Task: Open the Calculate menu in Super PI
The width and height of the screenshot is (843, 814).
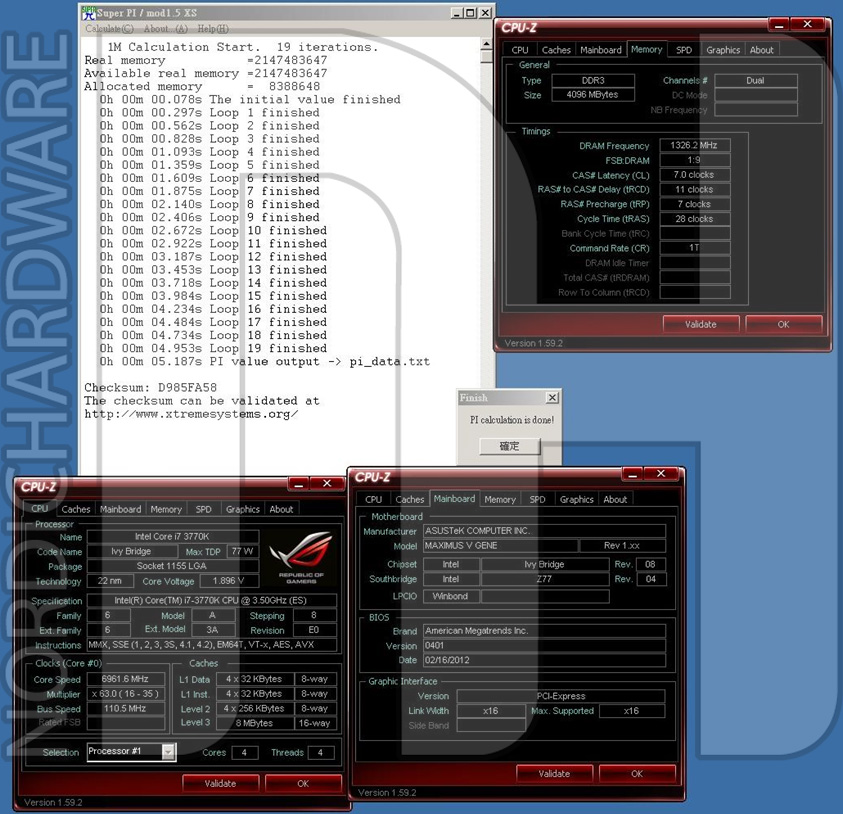Action: click(x=108, y=29)
